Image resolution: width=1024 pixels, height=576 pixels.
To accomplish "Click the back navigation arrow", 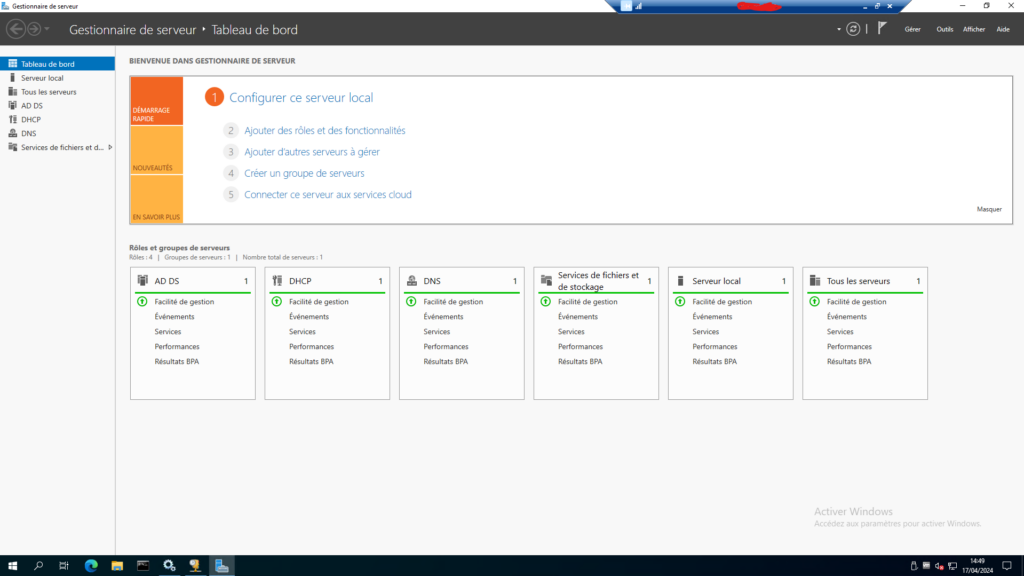I will click(x=15, y=29).
